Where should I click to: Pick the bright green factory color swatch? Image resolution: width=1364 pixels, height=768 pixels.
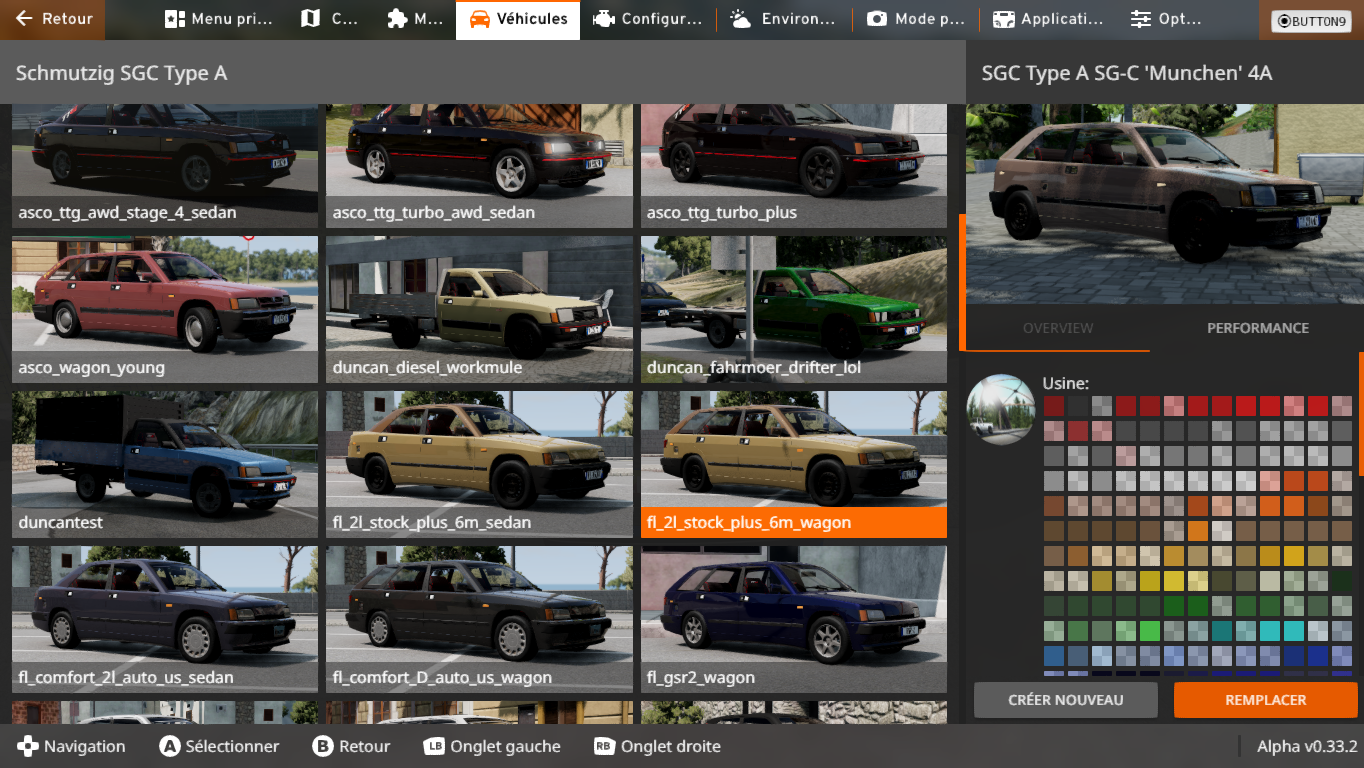(x=1150, y=631)
